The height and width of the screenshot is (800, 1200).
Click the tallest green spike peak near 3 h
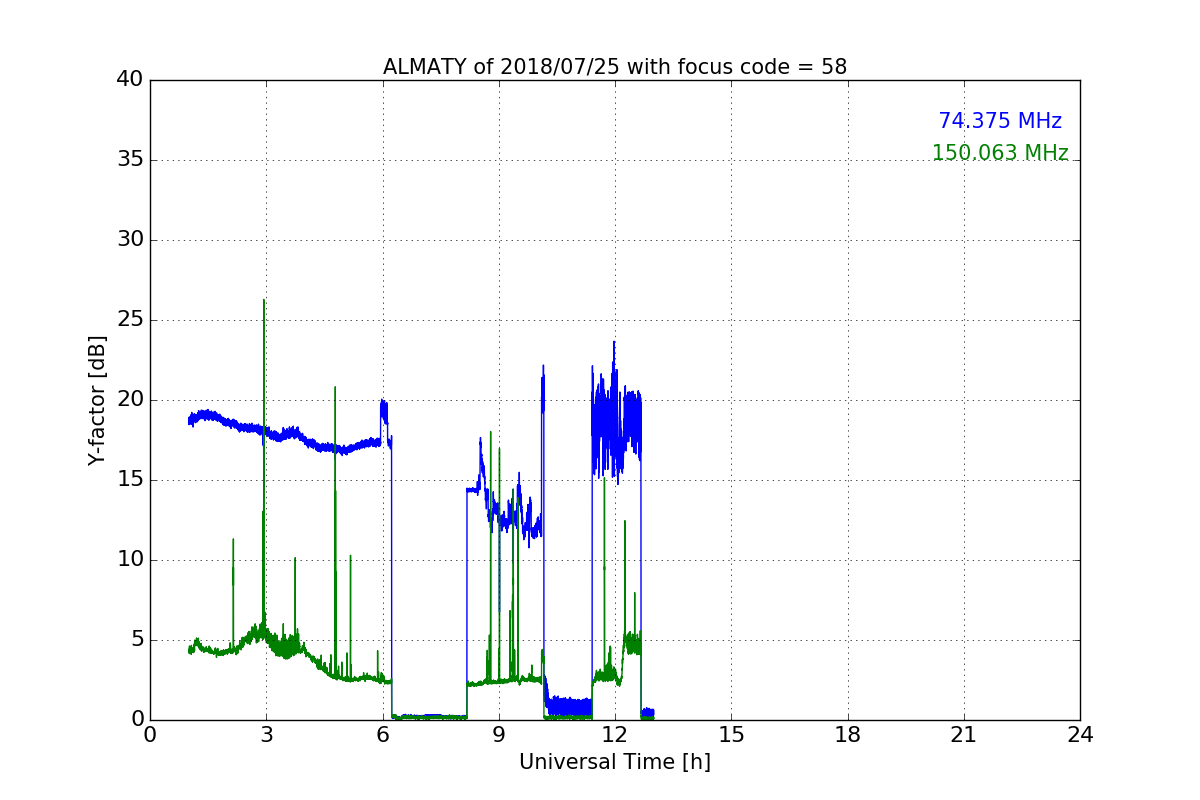coord(264,300)
